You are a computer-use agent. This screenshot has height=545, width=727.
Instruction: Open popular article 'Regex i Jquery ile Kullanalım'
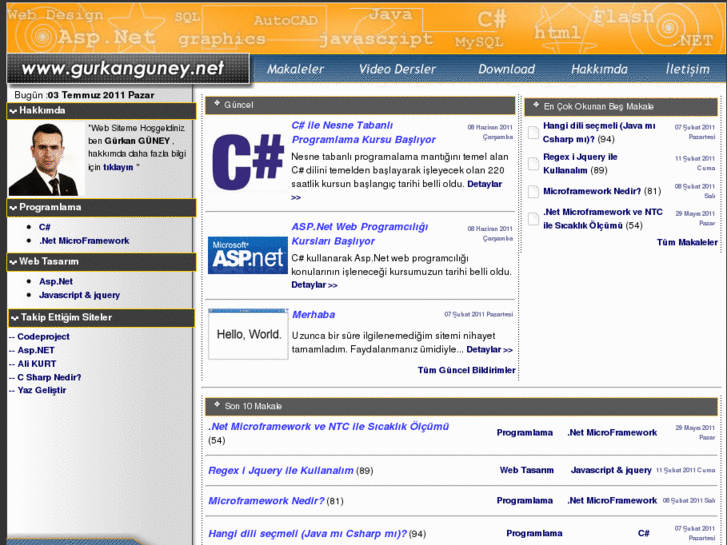pos(580,164)
